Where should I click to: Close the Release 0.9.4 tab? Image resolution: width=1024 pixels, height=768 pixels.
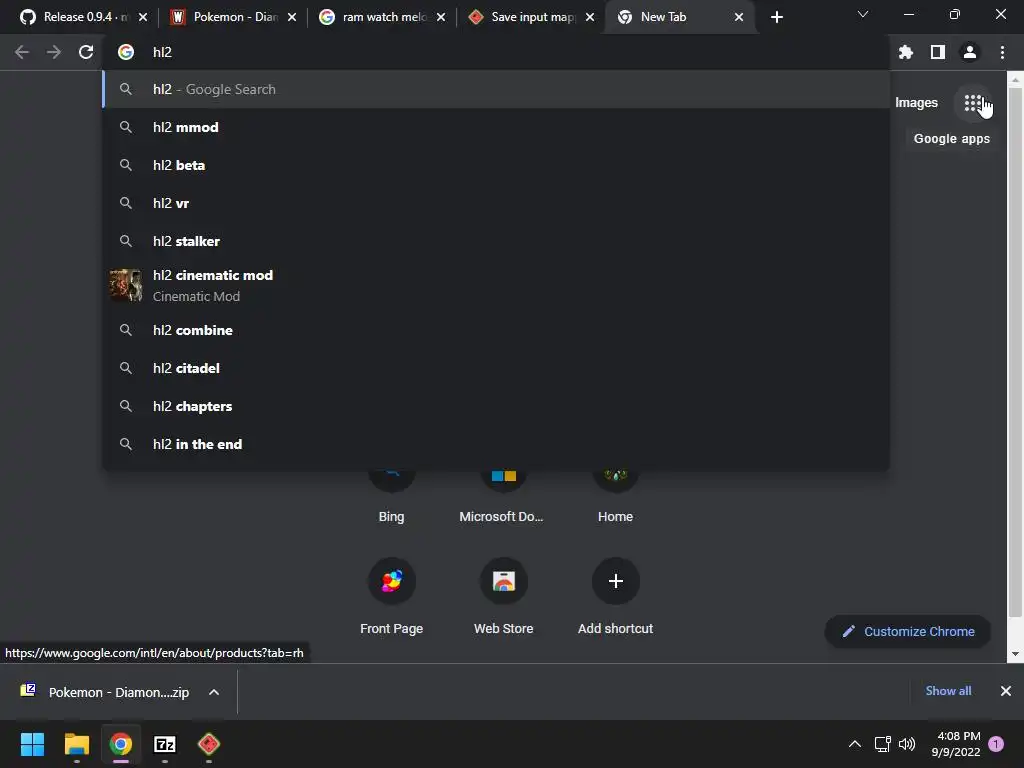pos(143,17)
